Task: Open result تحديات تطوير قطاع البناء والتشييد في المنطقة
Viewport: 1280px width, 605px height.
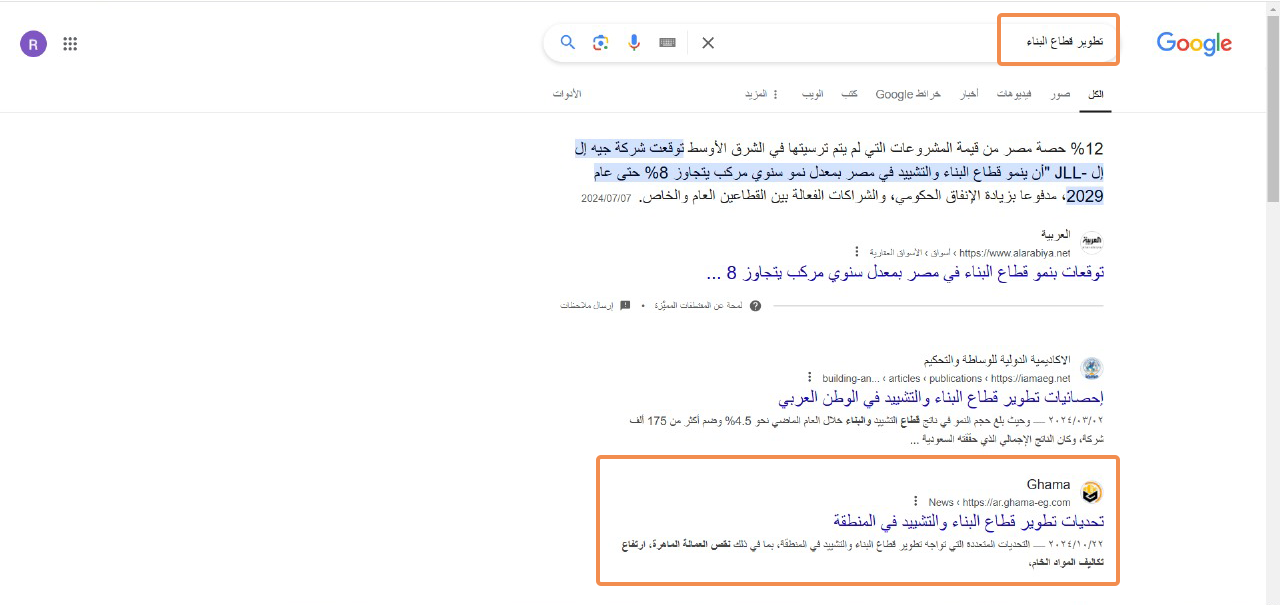Action: [969, 521]
